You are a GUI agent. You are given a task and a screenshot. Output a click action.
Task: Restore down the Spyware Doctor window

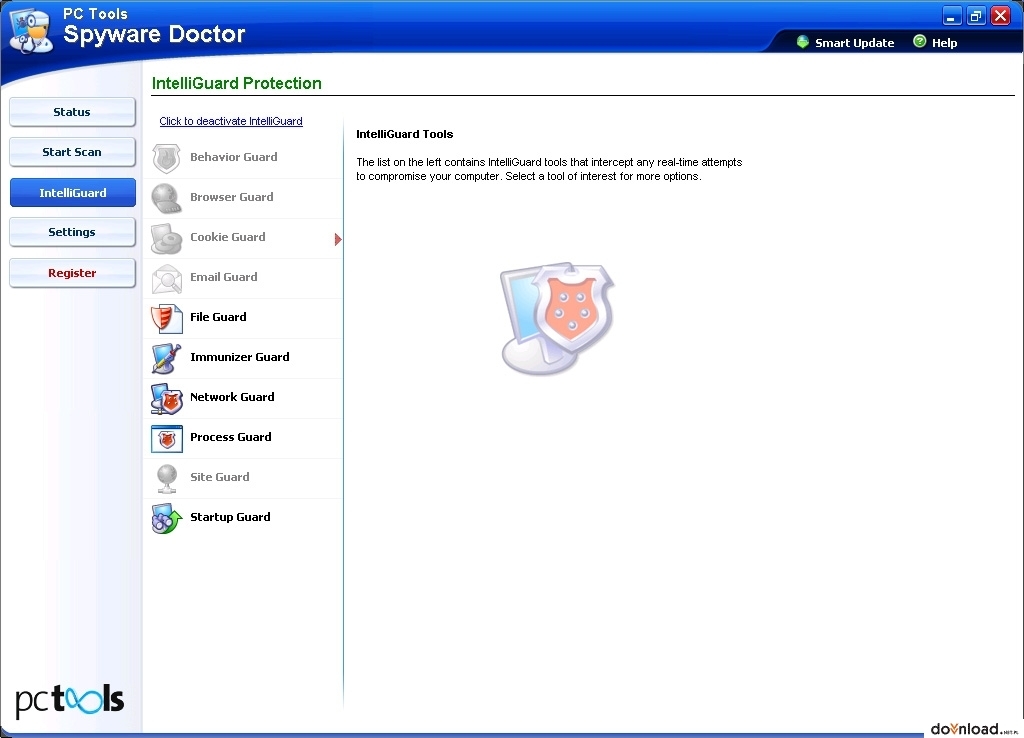(976, 16)
